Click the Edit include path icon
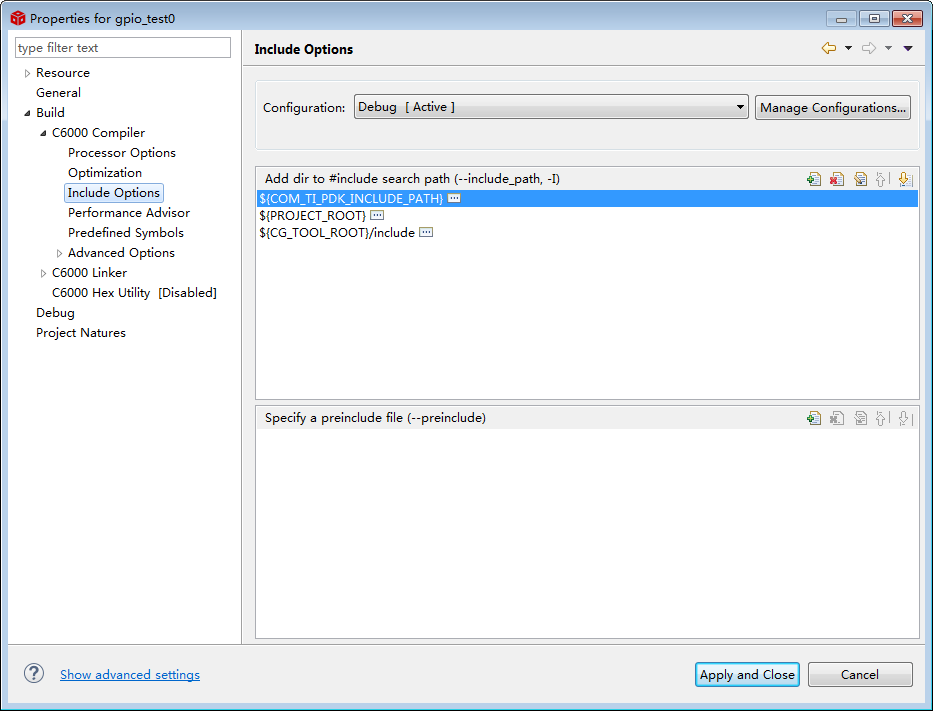 (860, 179)
